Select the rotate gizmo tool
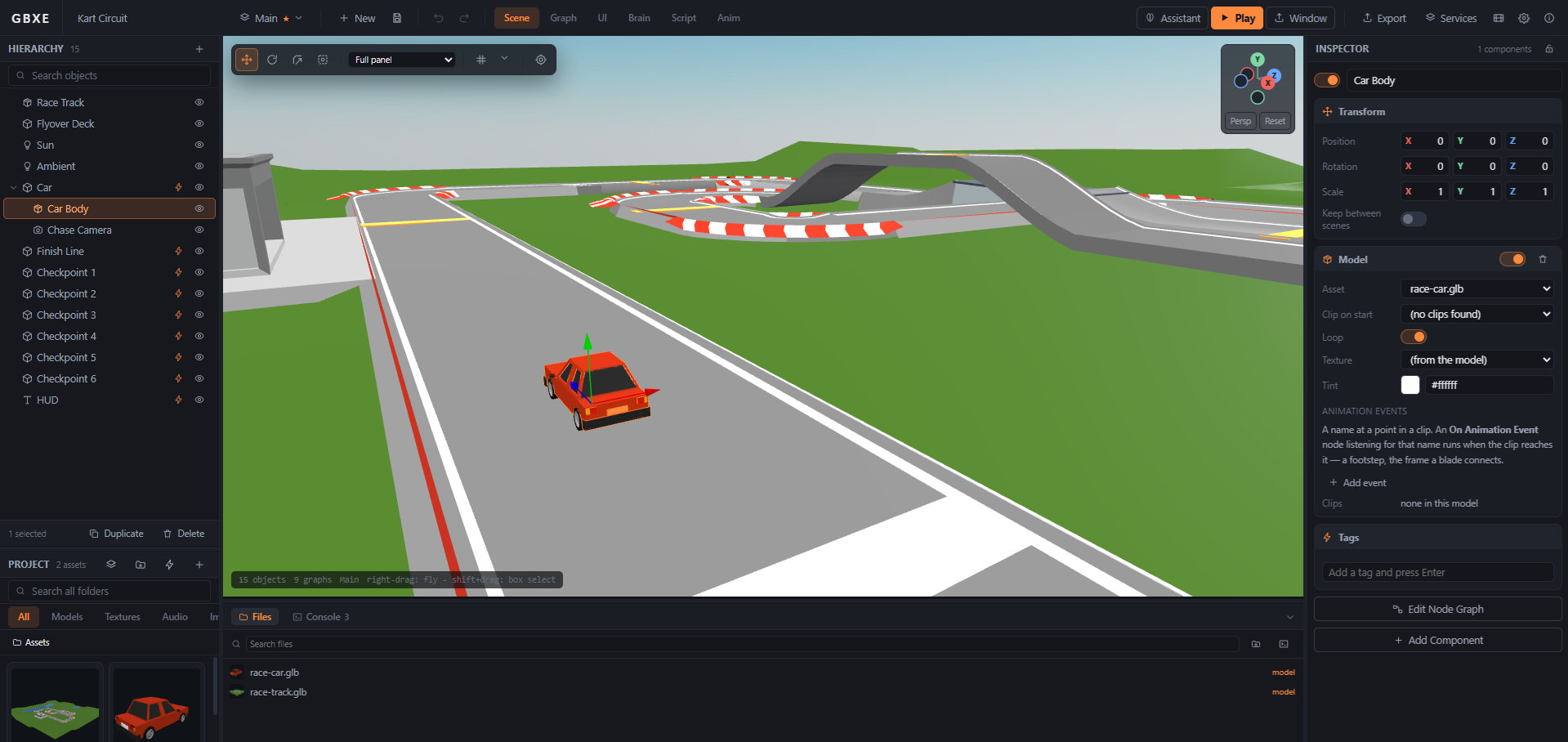The width and height of the screenshot is (1568, 742). pos(272,60)
